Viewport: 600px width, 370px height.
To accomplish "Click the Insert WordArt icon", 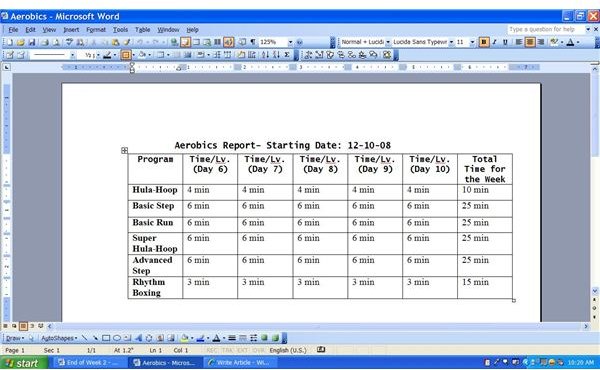I will [139, 338].
